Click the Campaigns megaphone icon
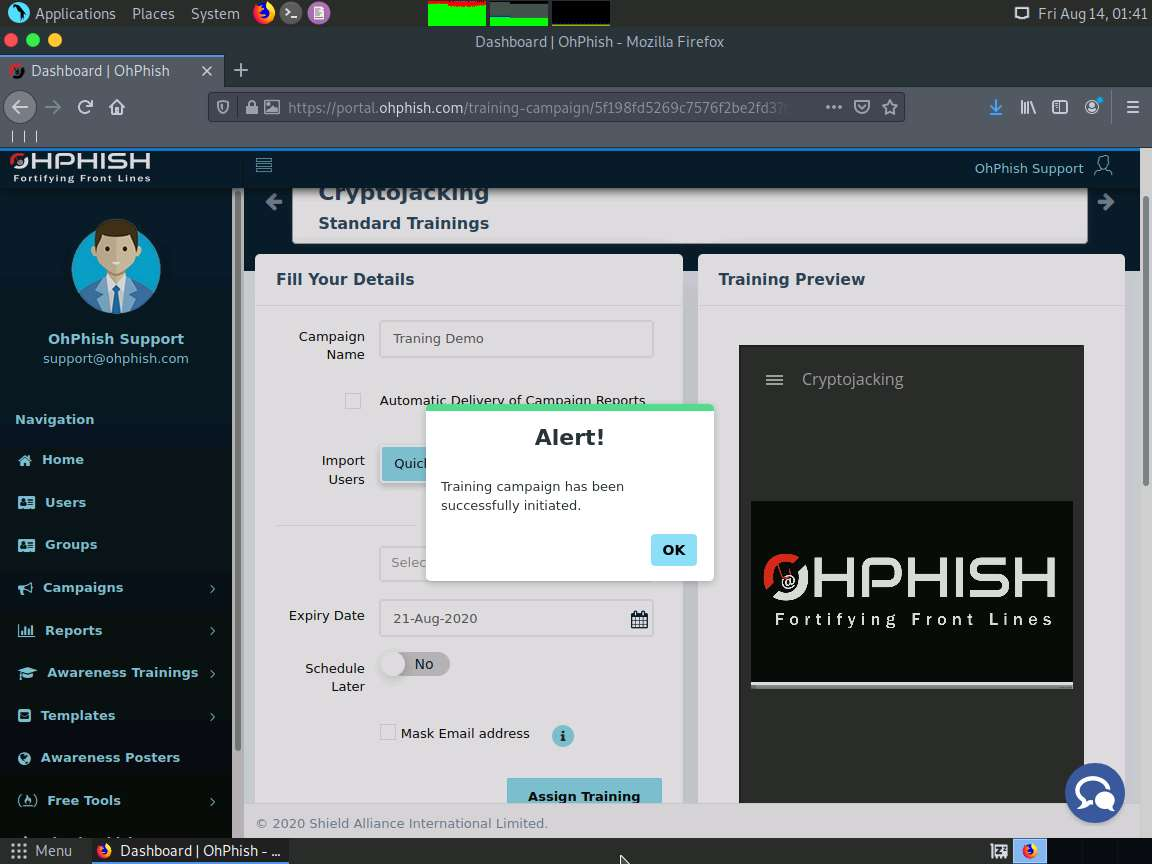 click(25, 588)
